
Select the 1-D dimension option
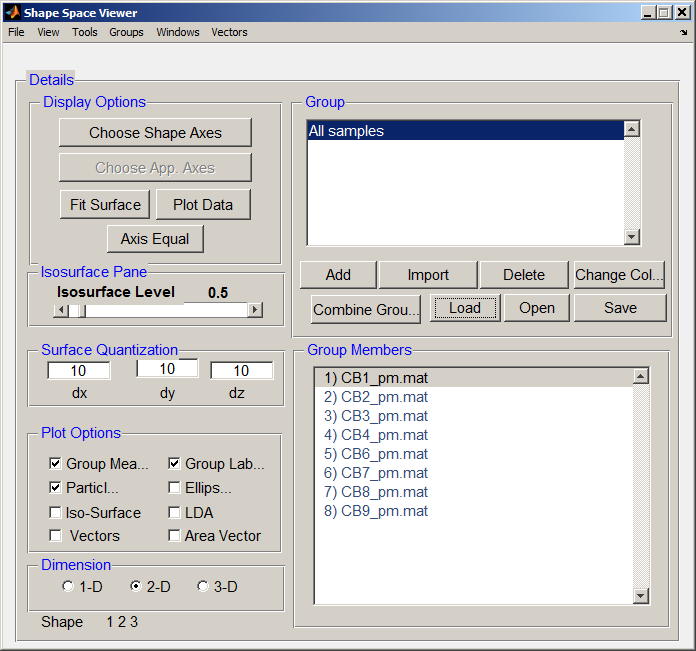tap(68, 587)
